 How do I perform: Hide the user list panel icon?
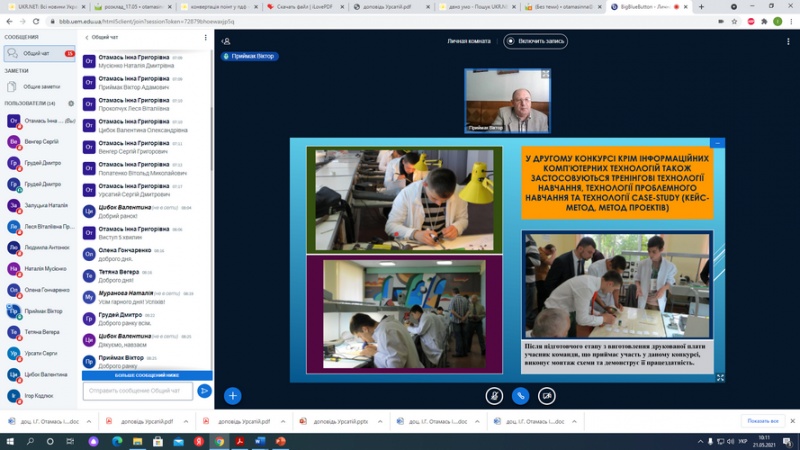tap(227, 41)
